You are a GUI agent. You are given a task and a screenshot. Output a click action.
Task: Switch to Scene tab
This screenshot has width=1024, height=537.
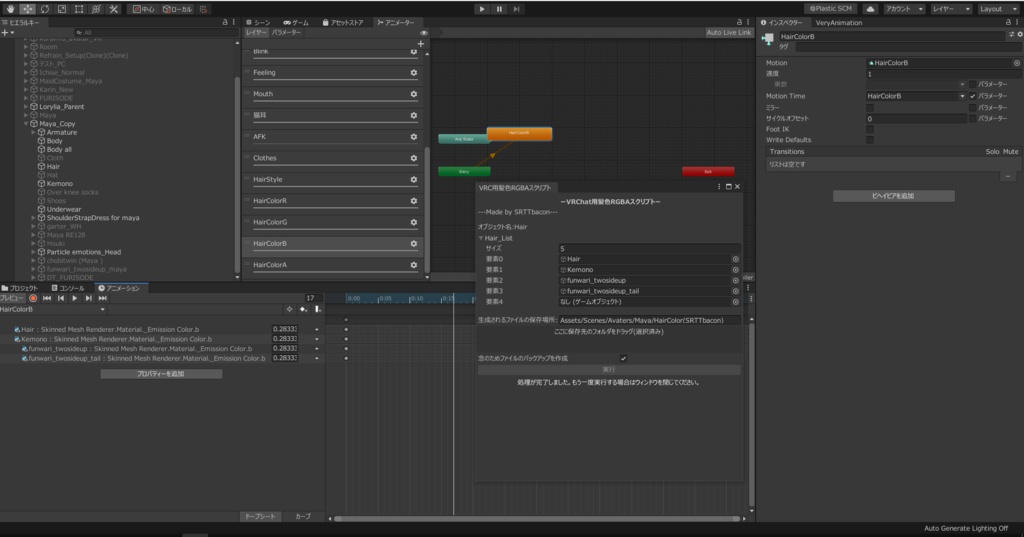click(258, 22)
